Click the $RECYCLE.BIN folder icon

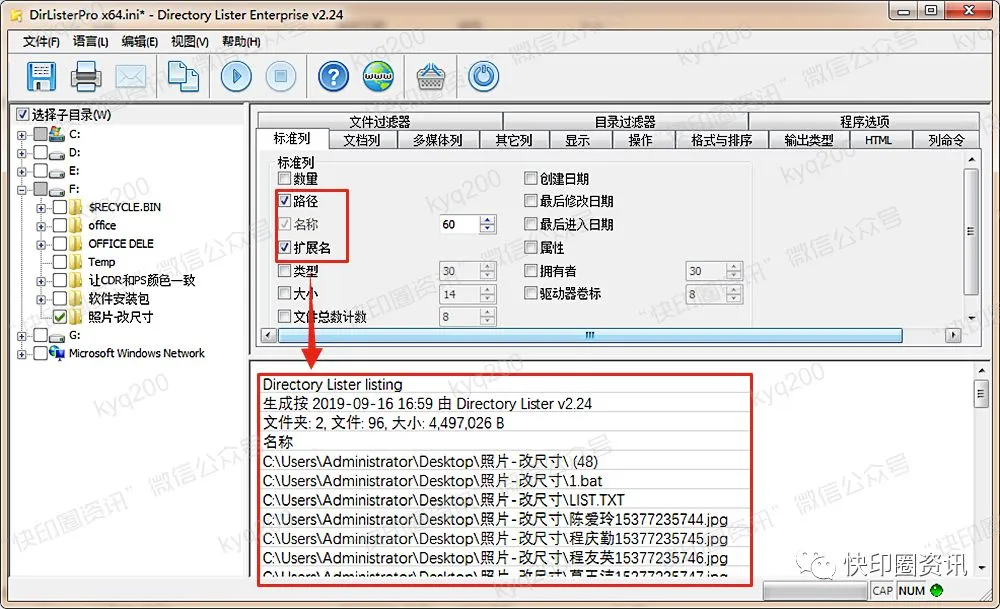(x=77, y=207)
